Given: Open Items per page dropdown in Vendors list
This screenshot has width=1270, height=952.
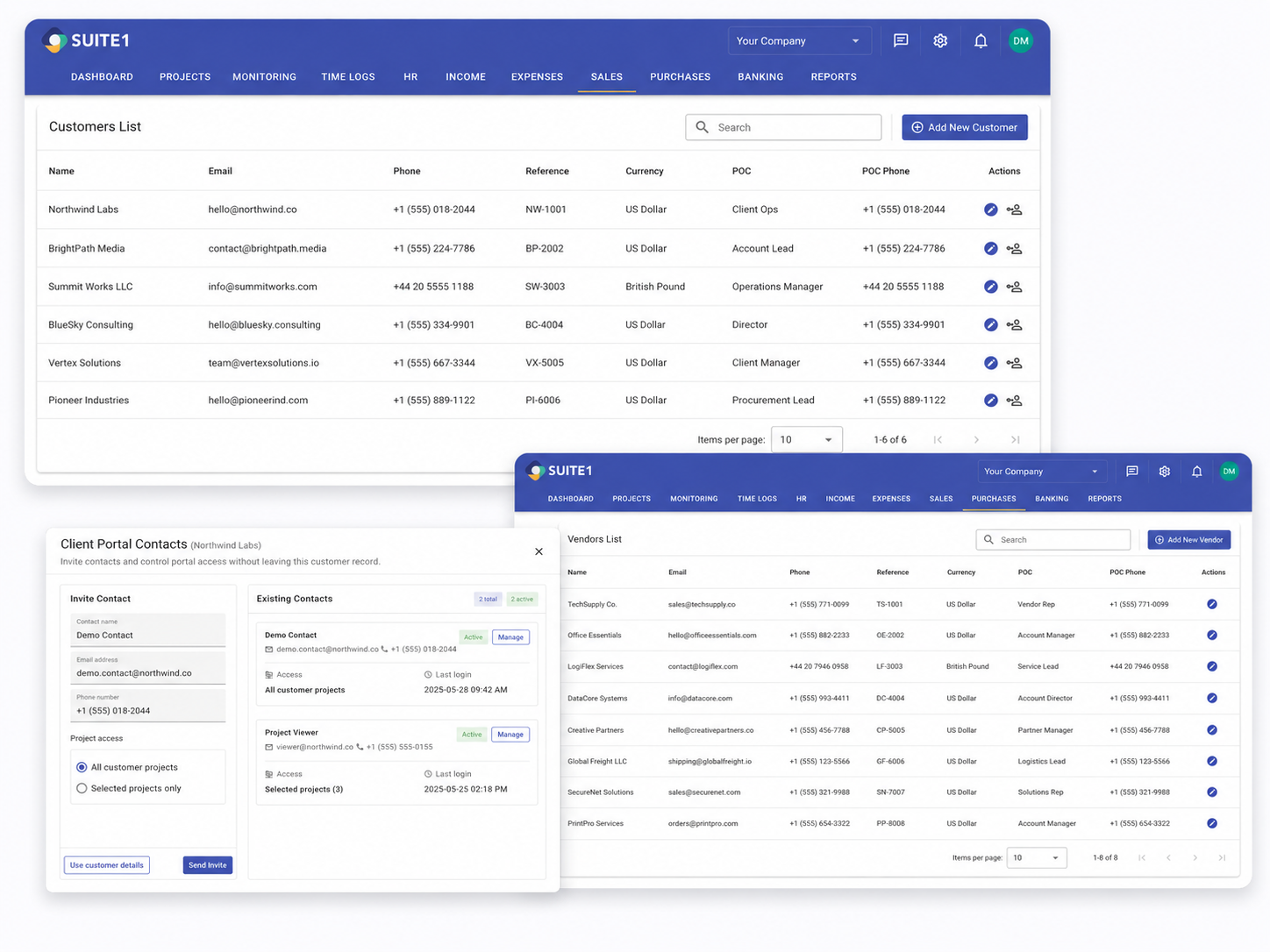Looking at the screenshot, I should point(1036,857).
